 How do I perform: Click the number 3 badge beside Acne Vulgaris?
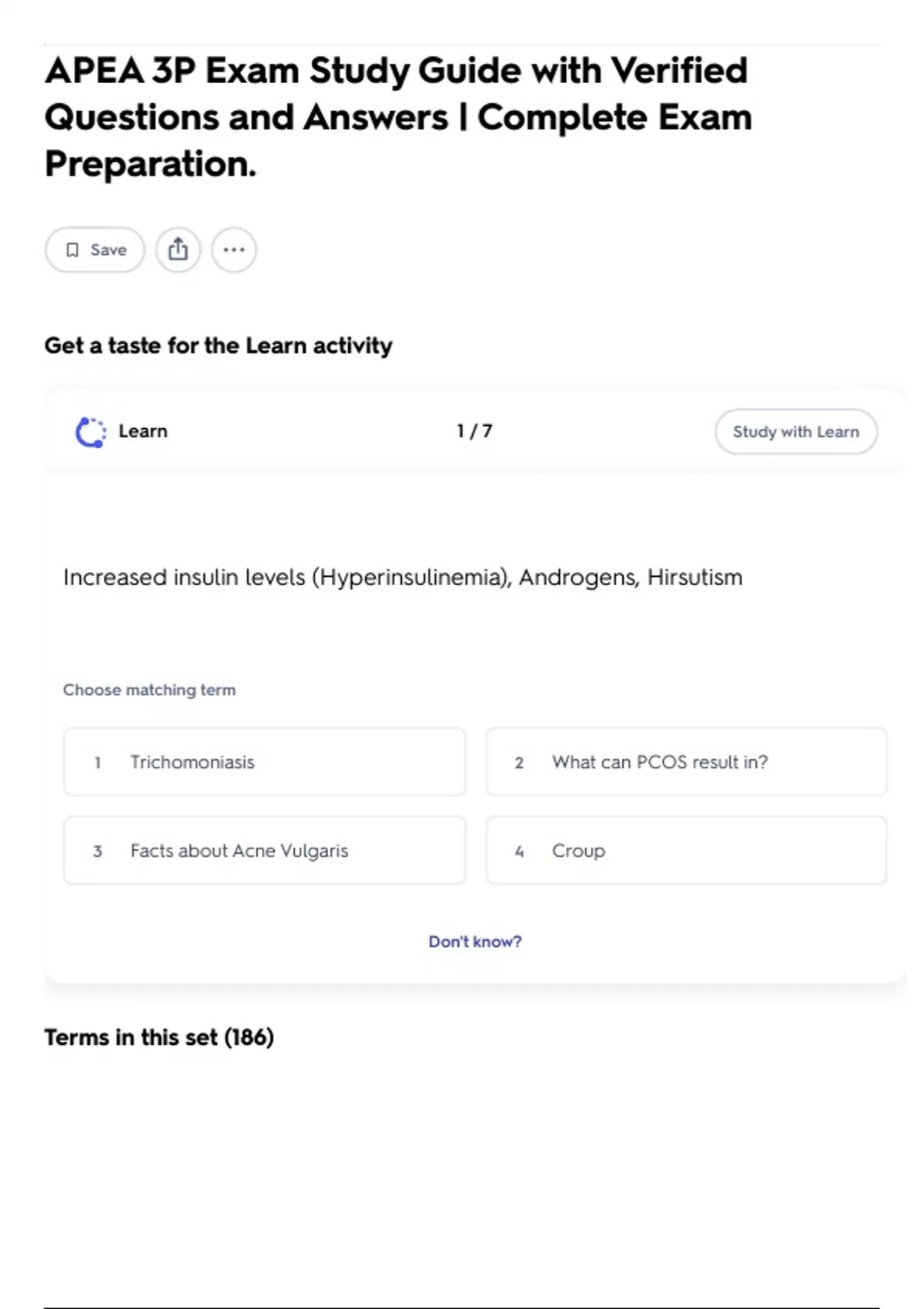pos(98,851)
